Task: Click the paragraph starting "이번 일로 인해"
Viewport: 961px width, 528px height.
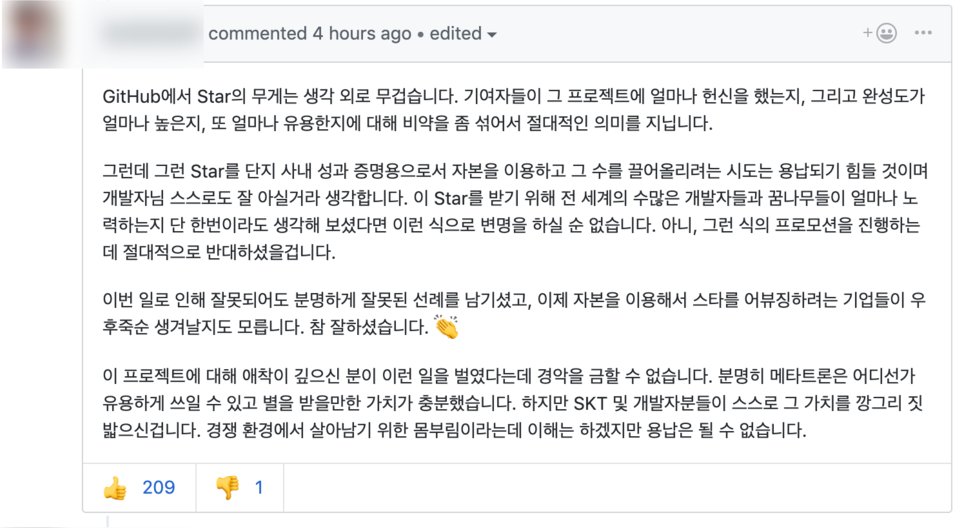Action: [x=514, y=313]
